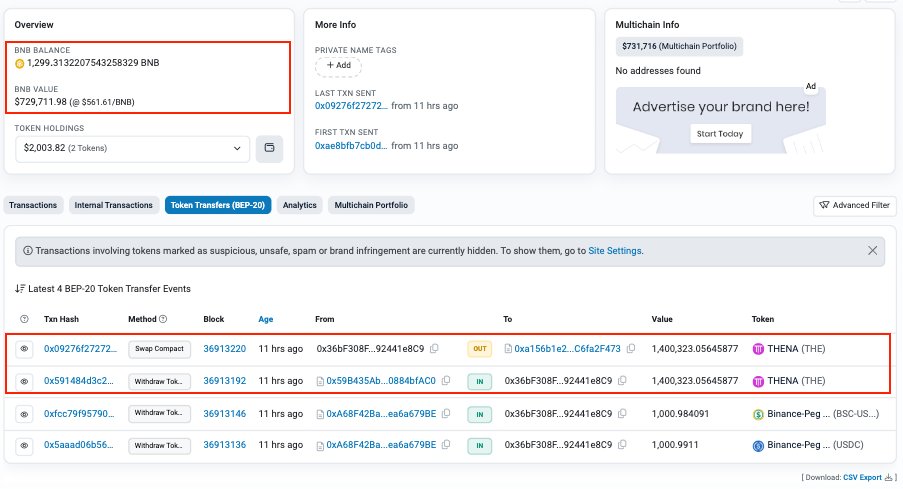Open txn hash 0x5aaad06b56
This screenshot has width=903, height=489.
click(78, 445)
